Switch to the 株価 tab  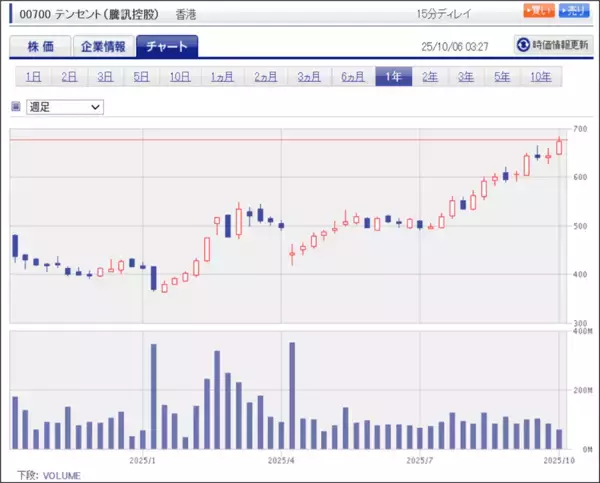pyautogui.click(x=39, y=47)
